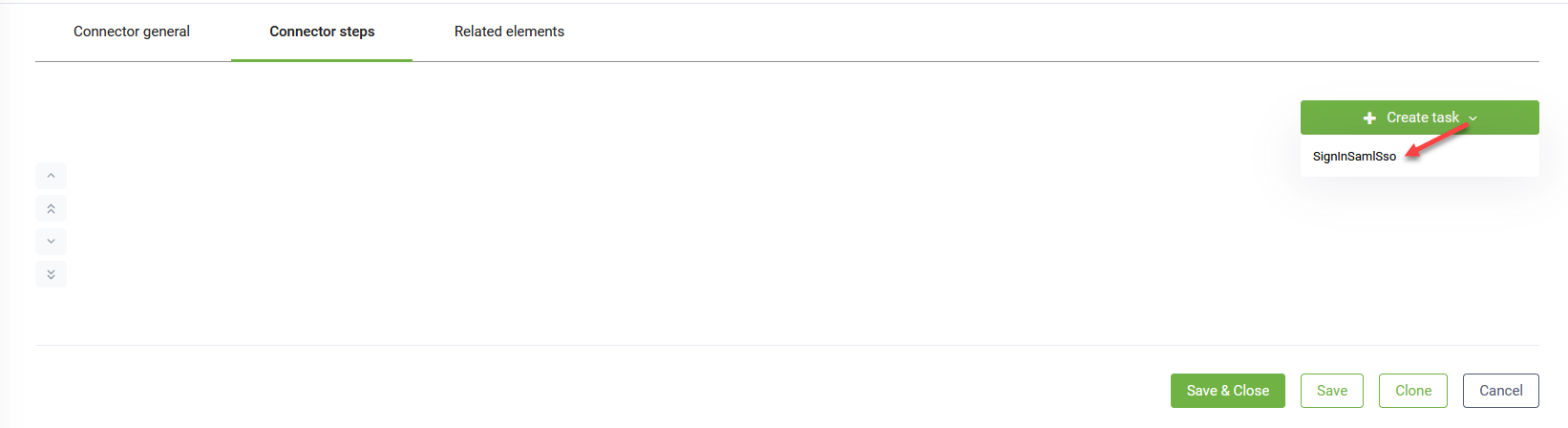Move selected step down one position

point(51,242)
